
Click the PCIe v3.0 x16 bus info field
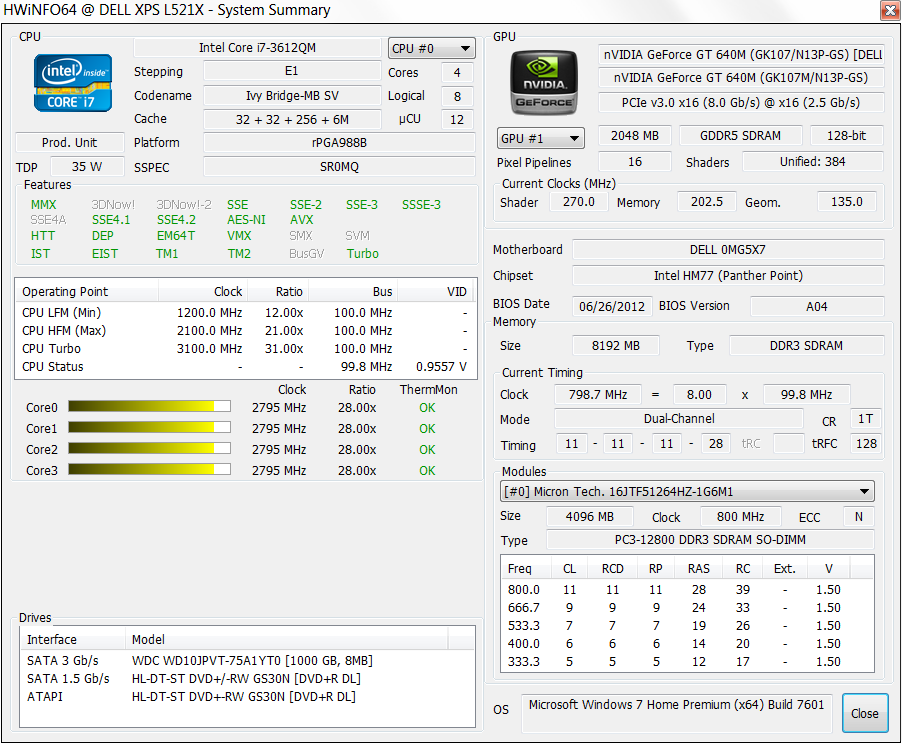coord(741,102)
